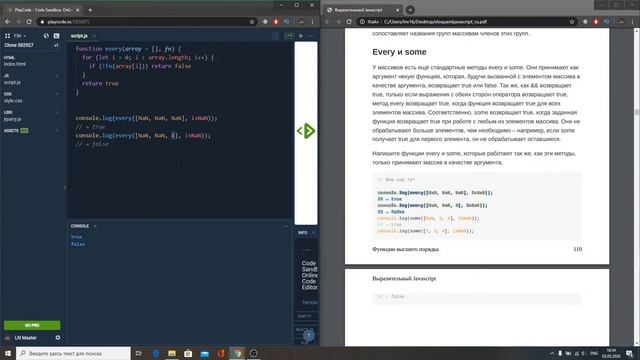The height and width of the screenshot is (360, 640).
Task: Bookmark the PlayCode page with star
Action: click(252, 22)
